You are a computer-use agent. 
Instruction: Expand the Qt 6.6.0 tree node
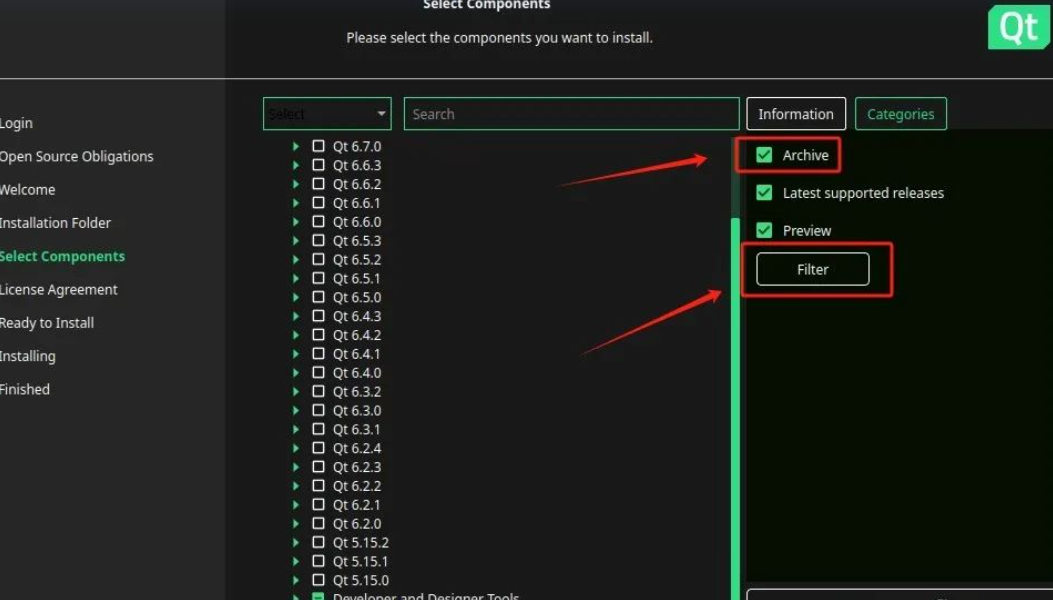295,221
